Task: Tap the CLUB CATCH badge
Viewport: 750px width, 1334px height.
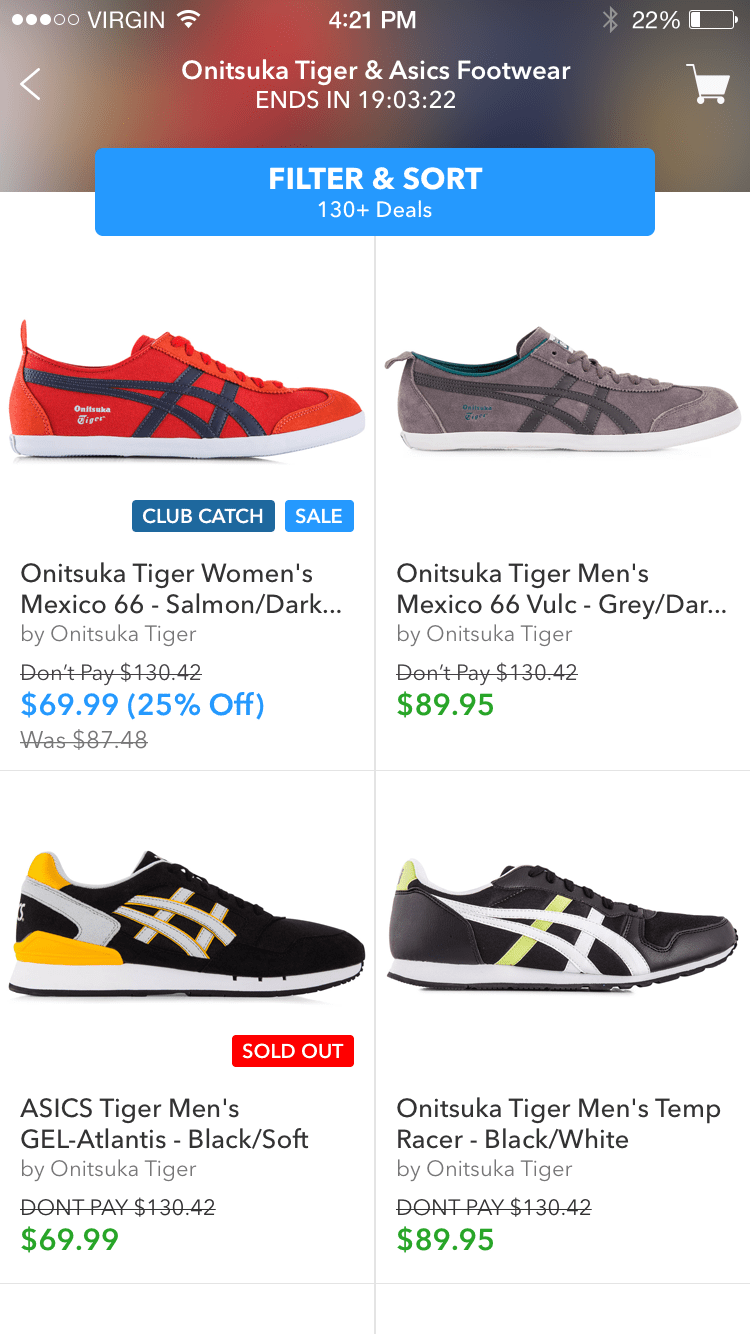Action: [x=203, y=516]
